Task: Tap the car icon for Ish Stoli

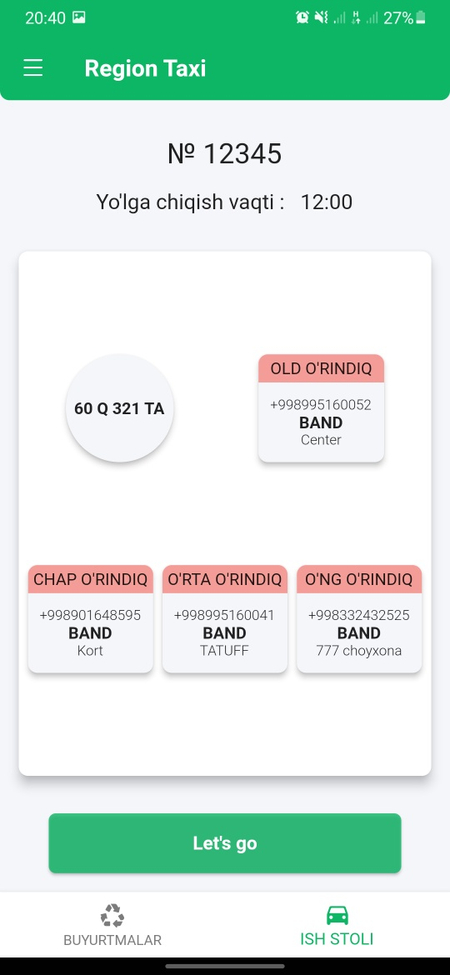Action: pos(337,915)
